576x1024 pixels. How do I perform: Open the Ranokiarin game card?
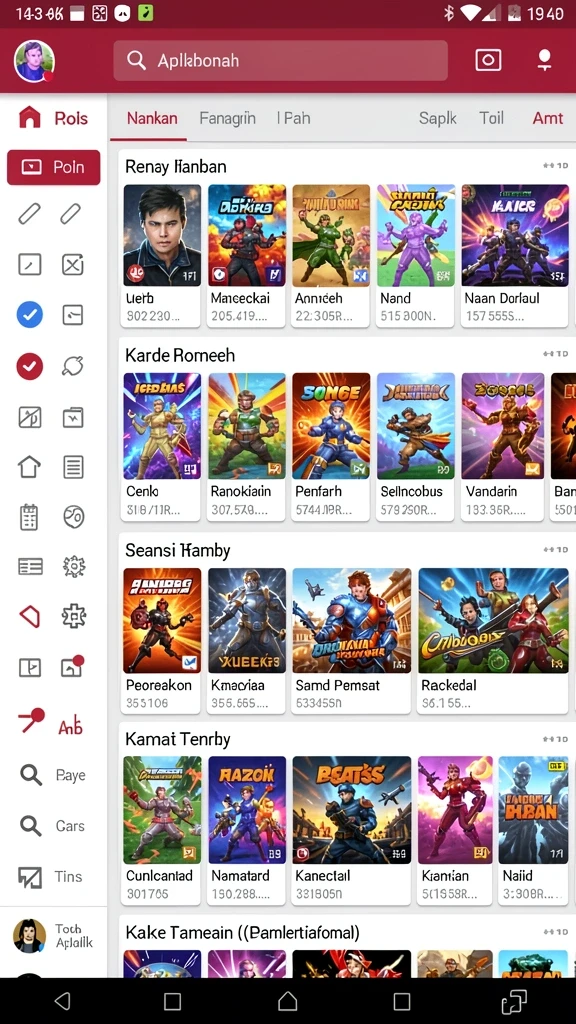click(x=247, y=446)
